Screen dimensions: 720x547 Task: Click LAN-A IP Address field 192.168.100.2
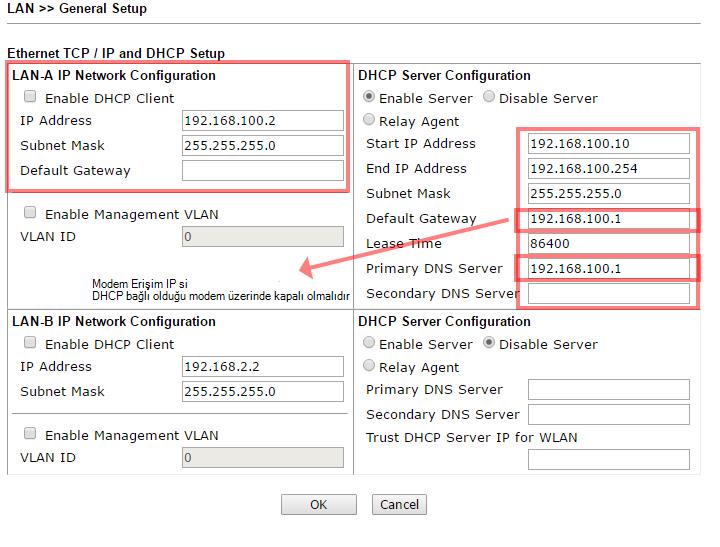(x=263, y=120)
